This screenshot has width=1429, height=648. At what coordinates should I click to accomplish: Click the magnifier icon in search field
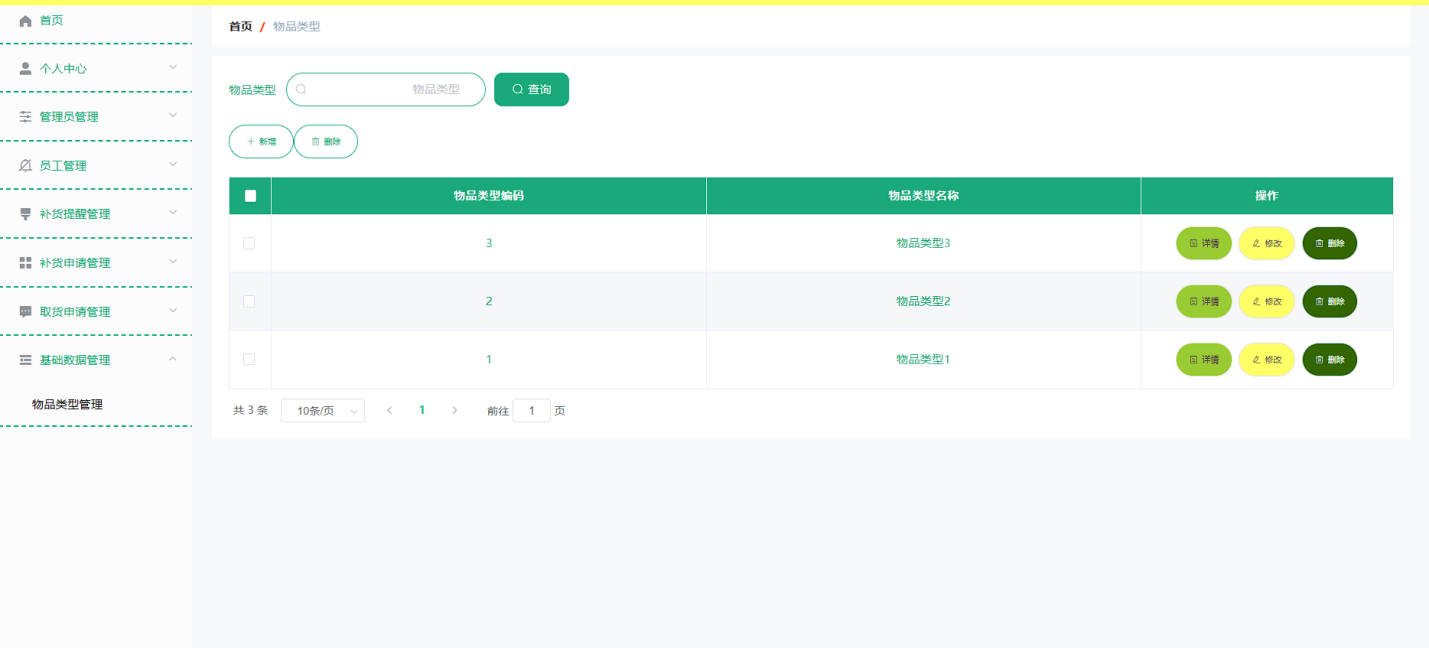point(301,89)
